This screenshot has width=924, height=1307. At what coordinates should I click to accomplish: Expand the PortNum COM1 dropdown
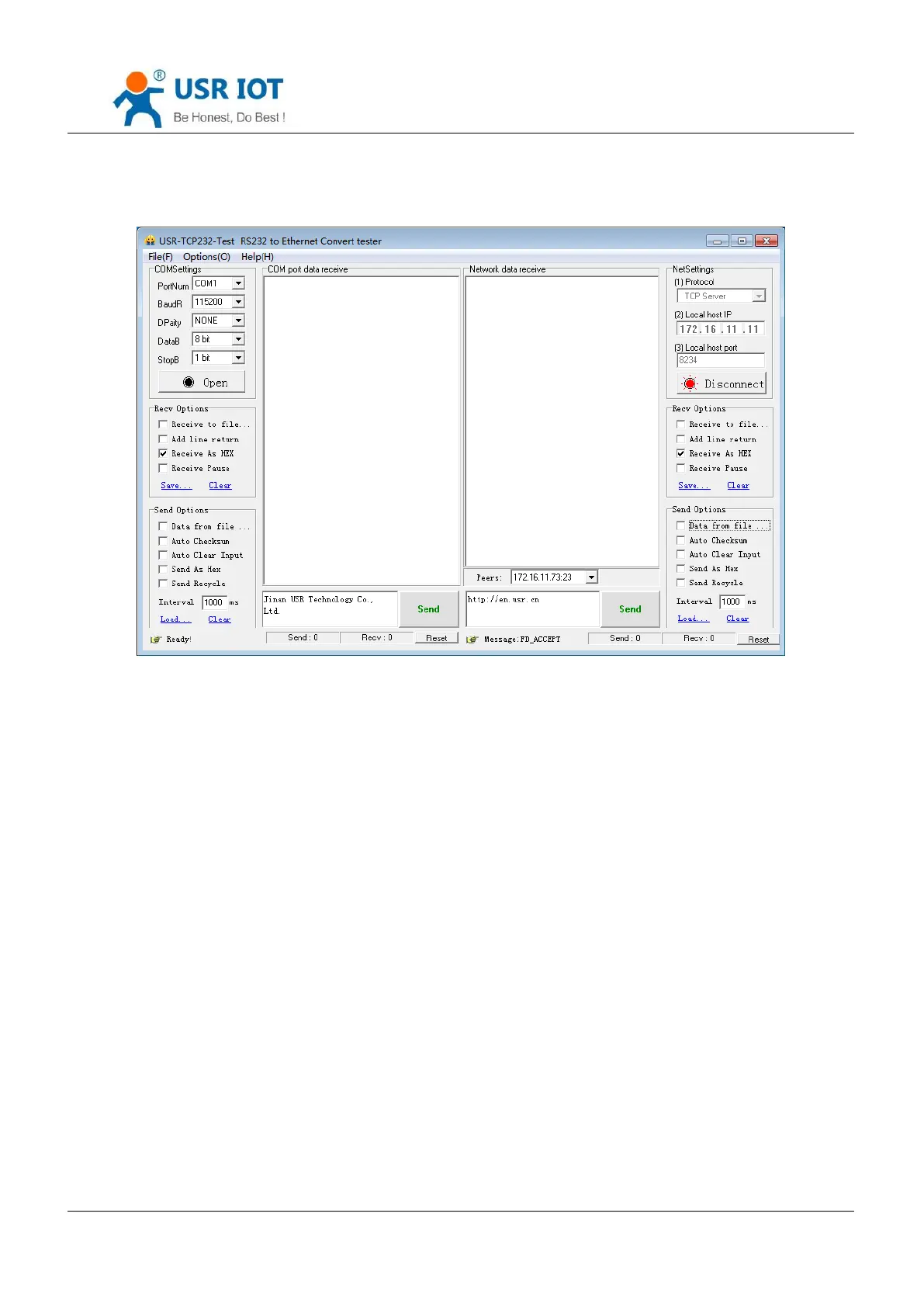pyautogui.click(x=239, y=284)
